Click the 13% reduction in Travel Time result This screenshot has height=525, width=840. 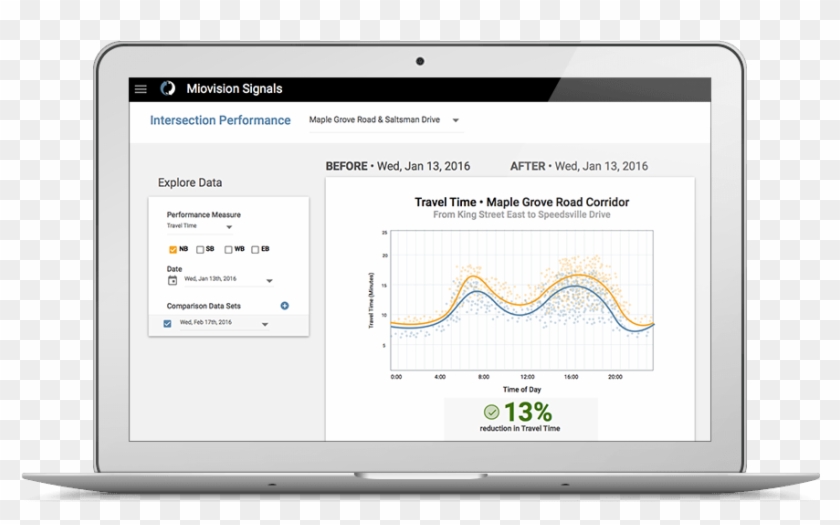click(x=522, y=416)
